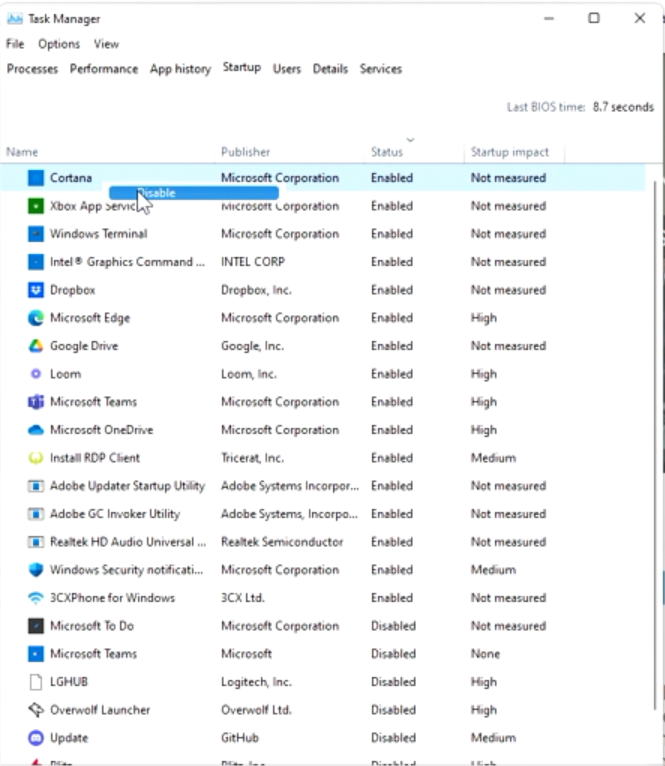Open the Options menu

pos(59,44)
